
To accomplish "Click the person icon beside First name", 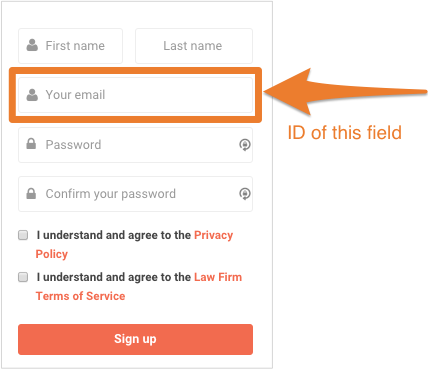I will [32, 45].
